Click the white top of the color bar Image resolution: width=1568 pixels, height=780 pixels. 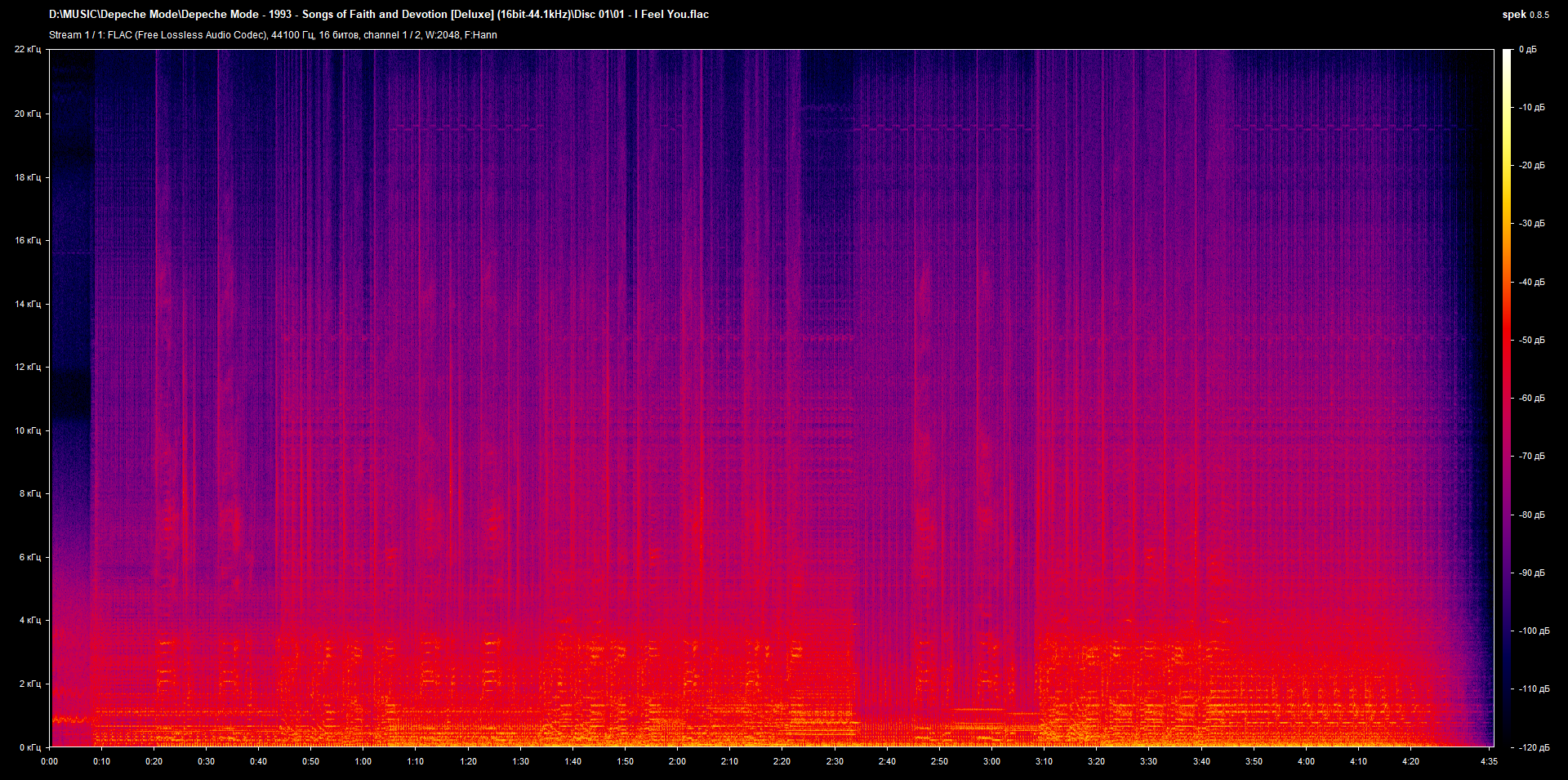[1507, 54]
